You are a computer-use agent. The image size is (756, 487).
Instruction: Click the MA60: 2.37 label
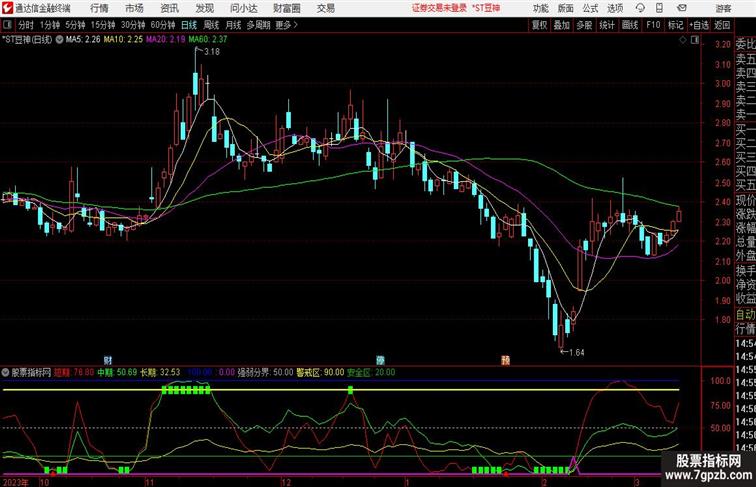click(208, 40)
